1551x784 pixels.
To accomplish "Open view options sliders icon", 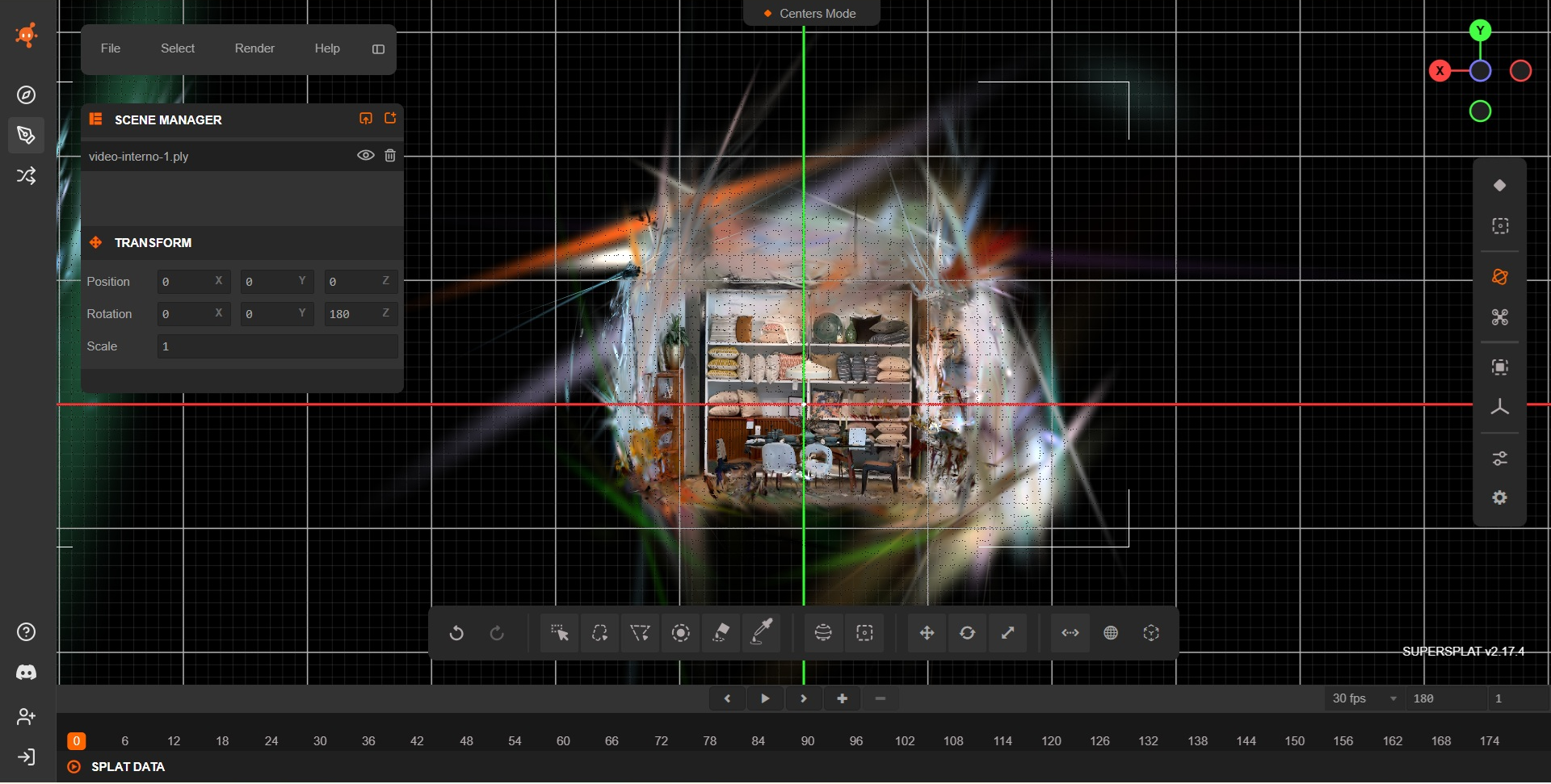I will pos(1500,459).
